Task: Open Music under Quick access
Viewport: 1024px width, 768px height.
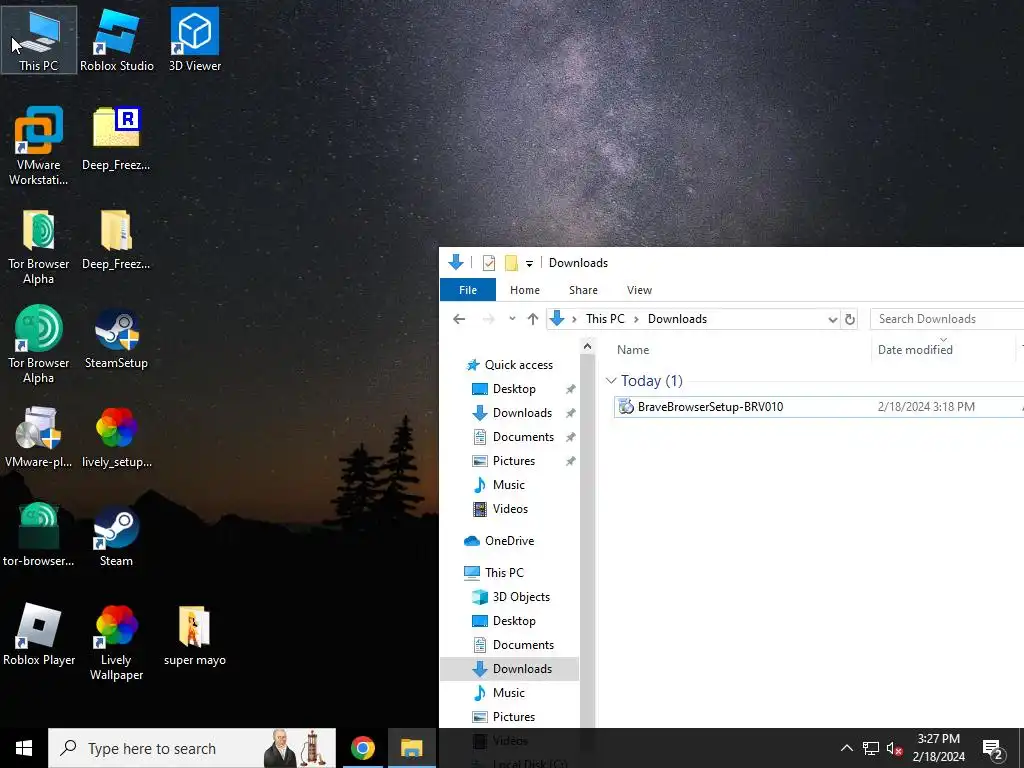Action: pyautogui.click(x=509, y=485)
